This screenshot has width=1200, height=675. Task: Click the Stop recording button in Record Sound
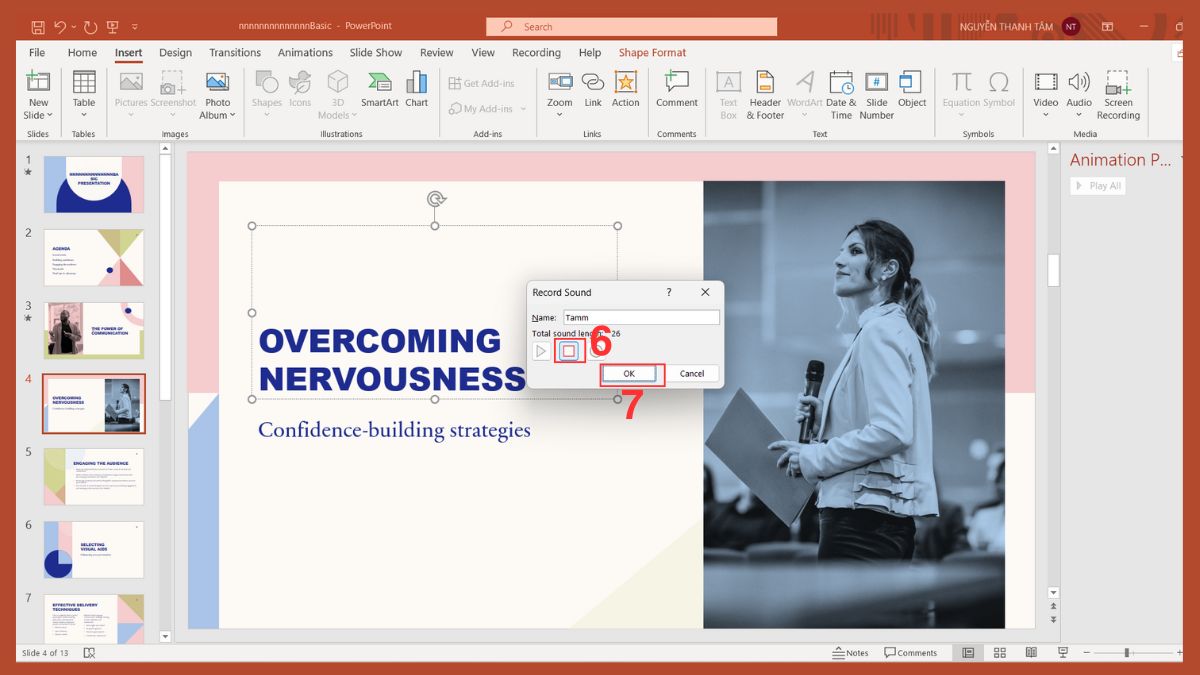pyautogui.click(x=570, y=351)
